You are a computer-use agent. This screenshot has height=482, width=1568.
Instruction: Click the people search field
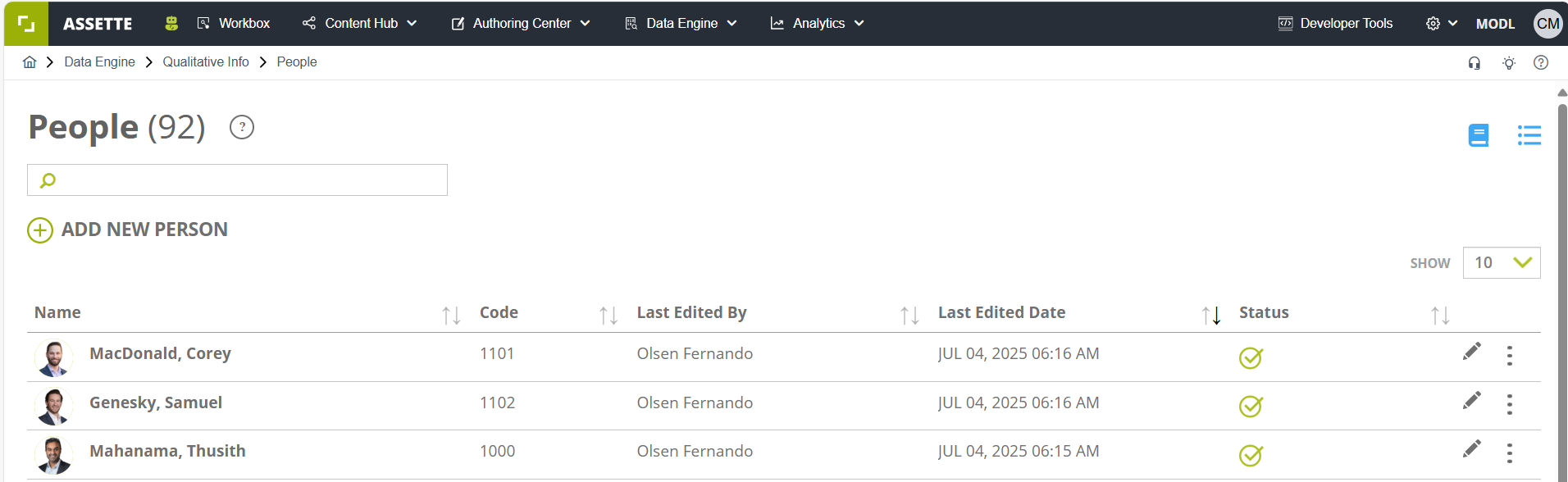(x=237, y=180)
